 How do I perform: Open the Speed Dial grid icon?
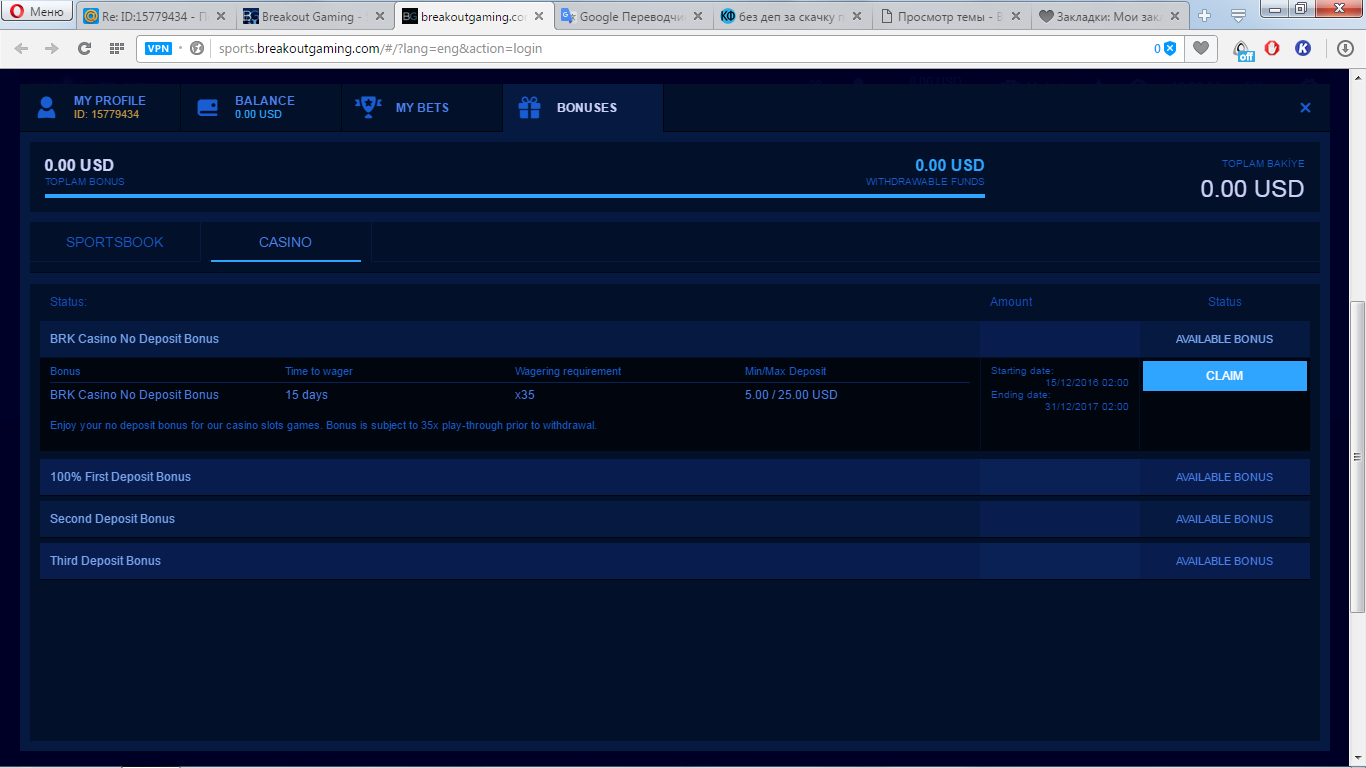pos(117,48)
